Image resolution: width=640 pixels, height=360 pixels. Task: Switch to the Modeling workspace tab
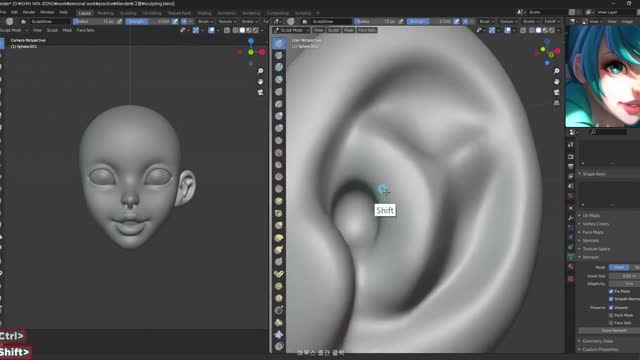105,13
